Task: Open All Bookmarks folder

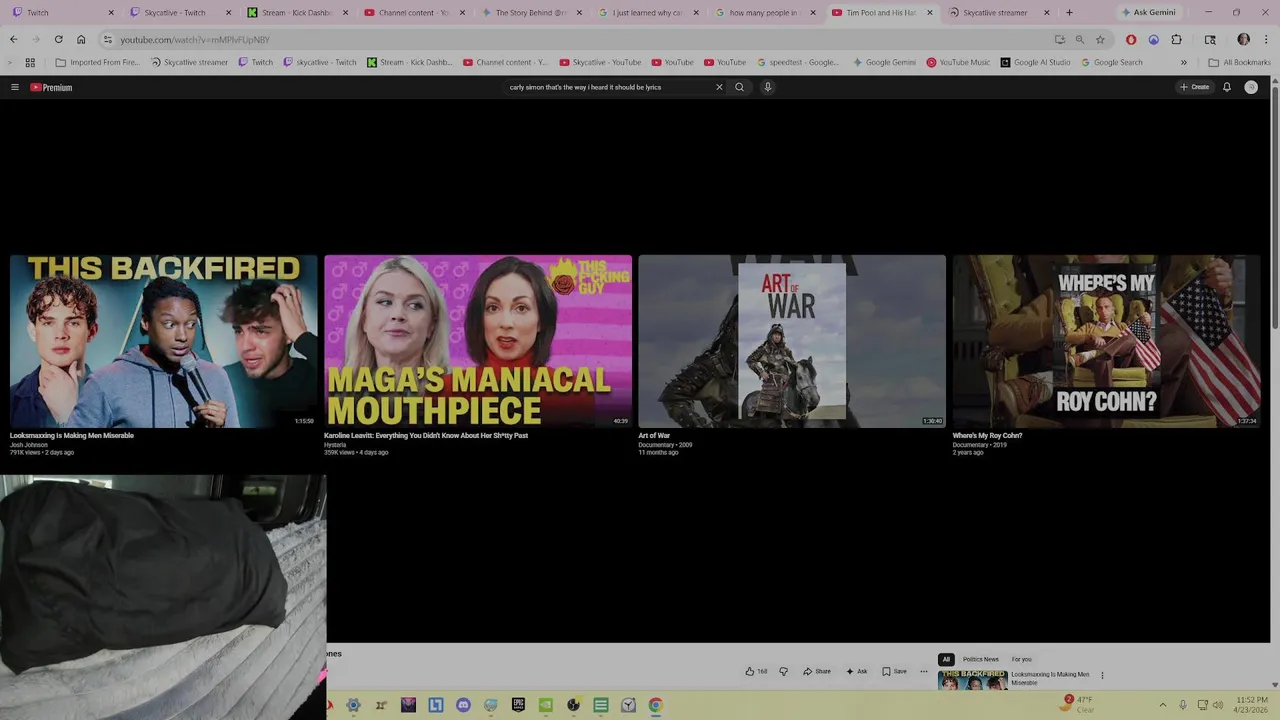Action: [x=1240, y=62]
